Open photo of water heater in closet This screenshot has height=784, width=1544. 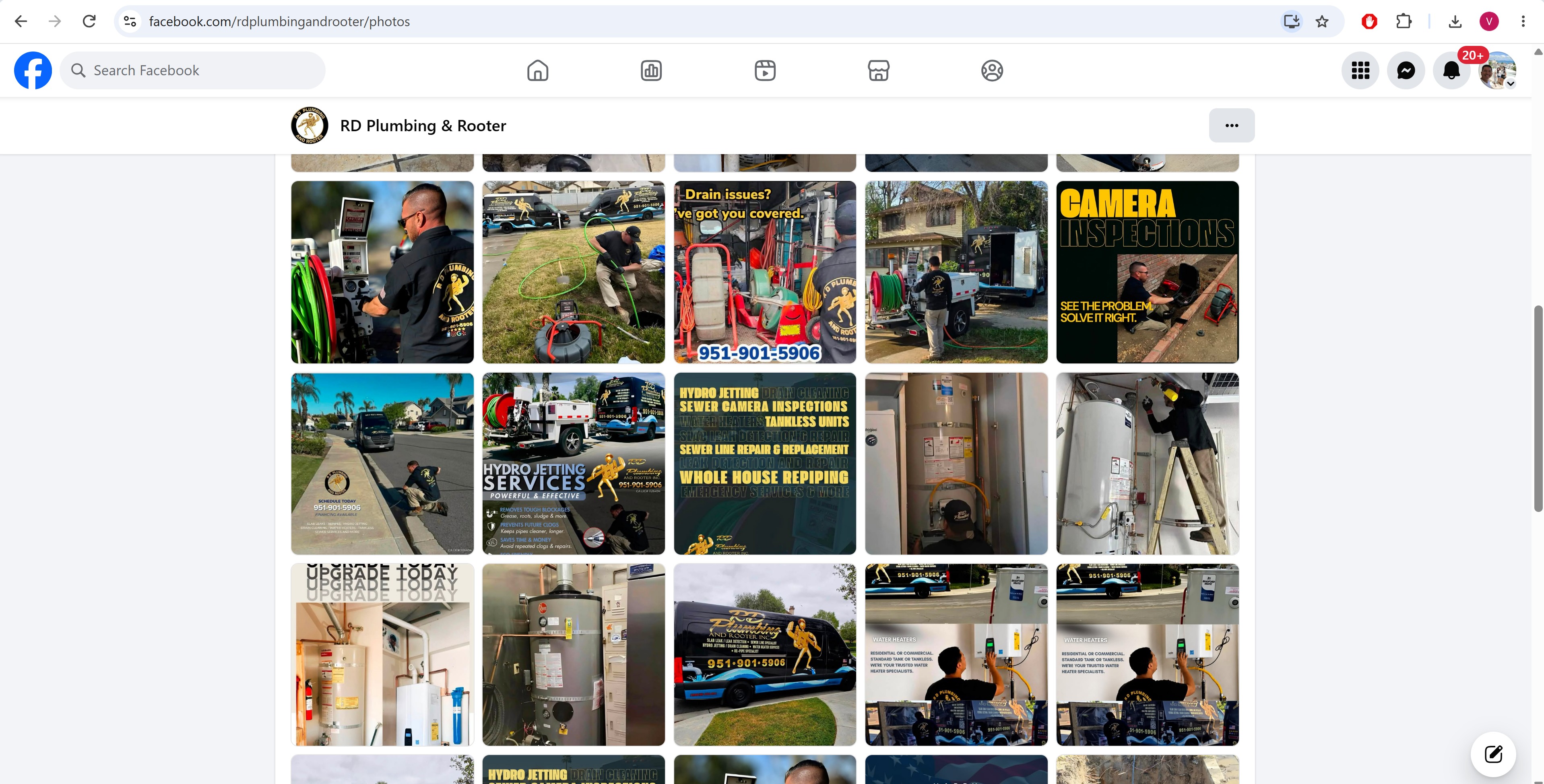pyautogui.click(x=957, y=463)
